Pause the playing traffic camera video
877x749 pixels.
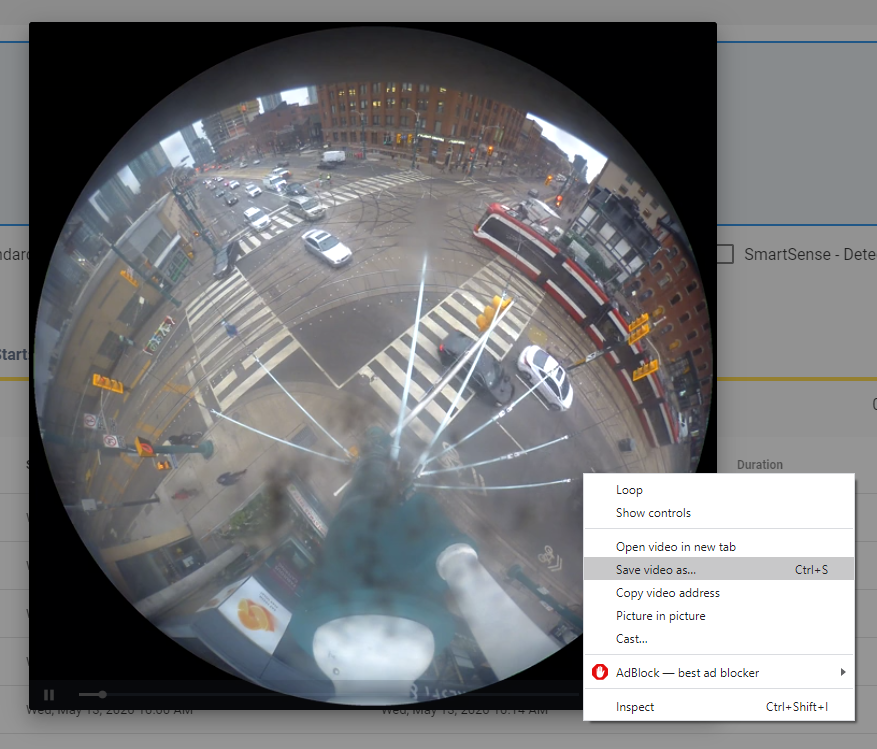(x=48, y=694)
